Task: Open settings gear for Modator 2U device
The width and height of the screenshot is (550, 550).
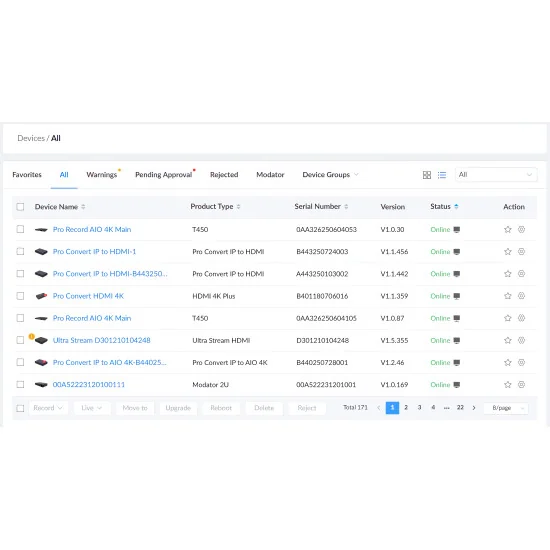Action: (x=521, y=384)
